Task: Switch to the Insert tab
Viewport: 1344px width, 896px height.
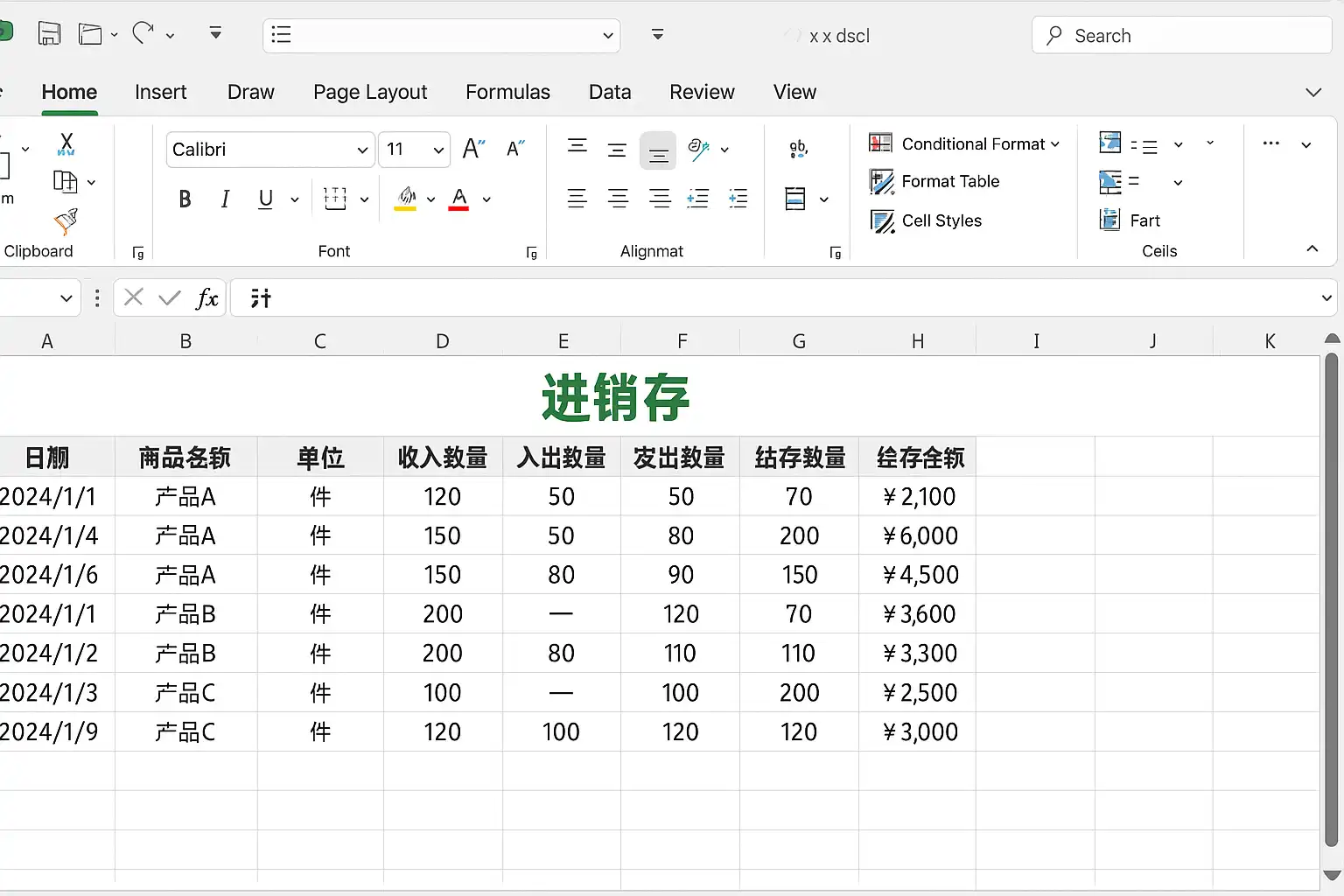Action: [x=160, y=92]
